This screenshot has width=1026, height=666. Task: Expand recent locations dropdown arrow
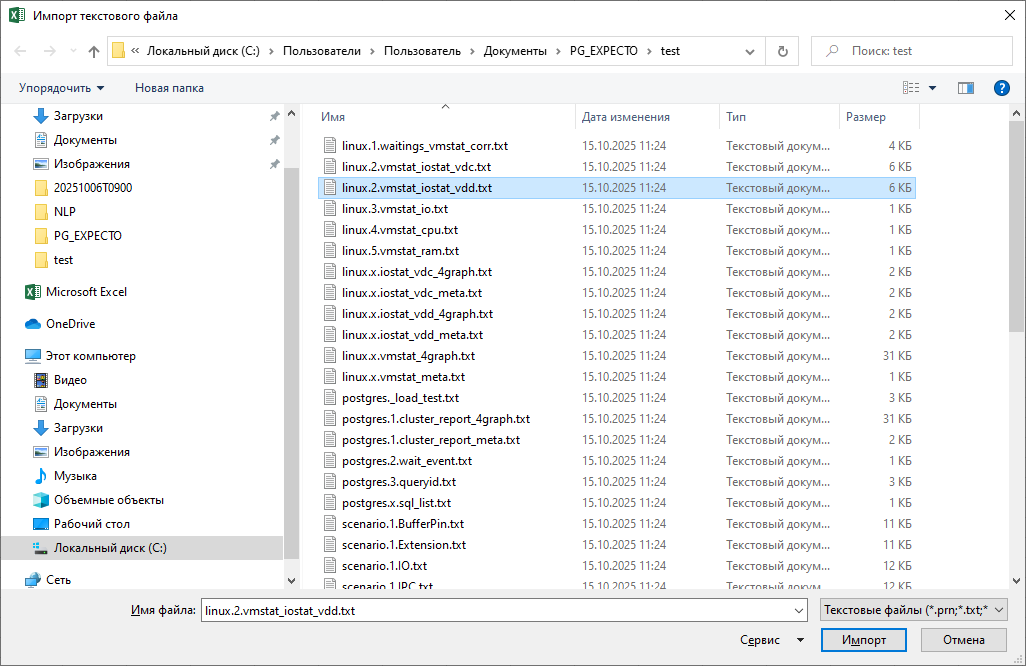[73, 51]
